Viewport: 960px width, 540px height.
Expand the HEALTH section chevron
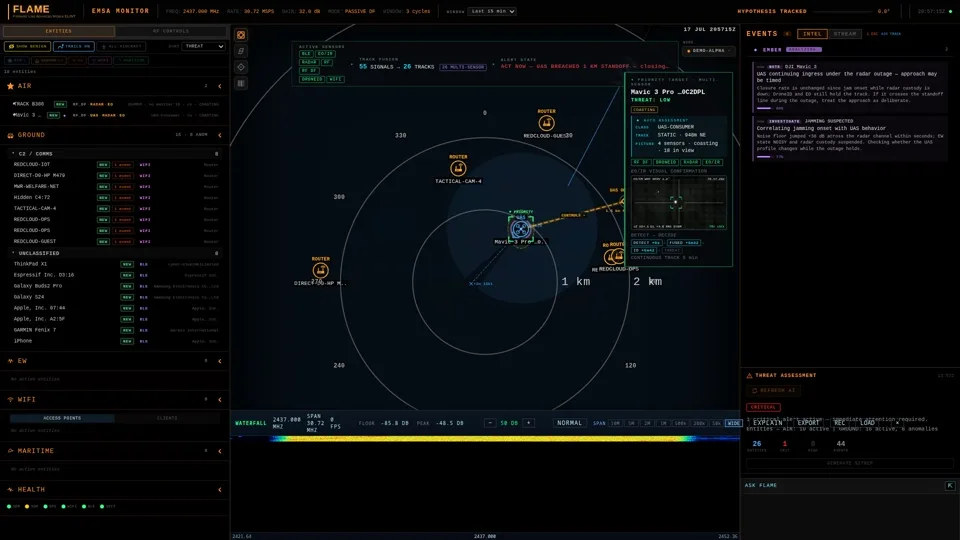tap(220, 490)
